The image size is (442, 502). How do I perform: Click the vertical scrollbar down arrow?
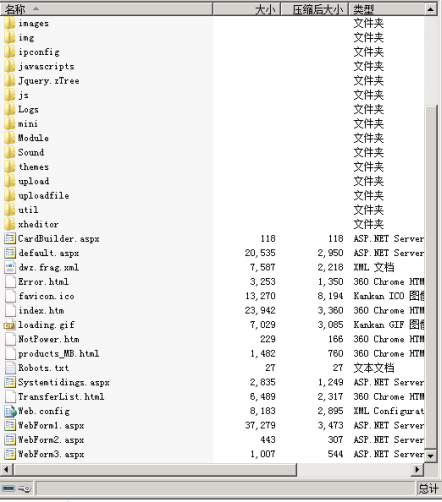click(431, 456)
